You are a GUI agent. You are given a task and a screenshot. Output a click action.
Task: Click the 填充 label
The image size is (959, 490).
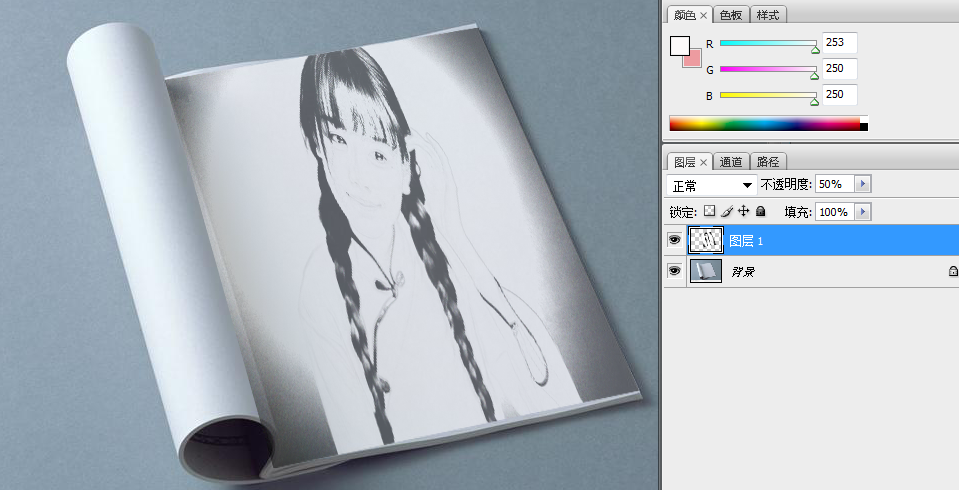coord(798,212)
